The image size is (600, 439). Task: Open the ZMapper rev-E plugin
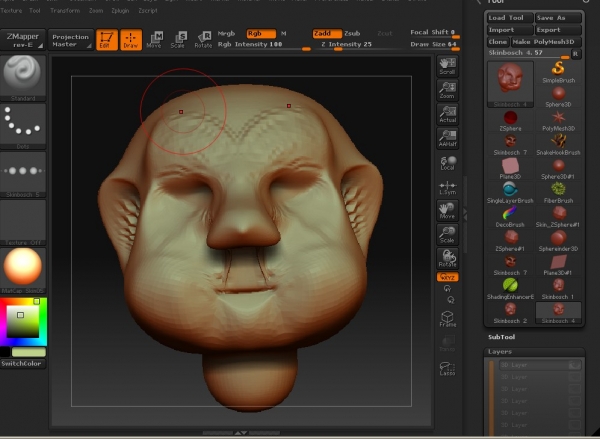(23, 40)
